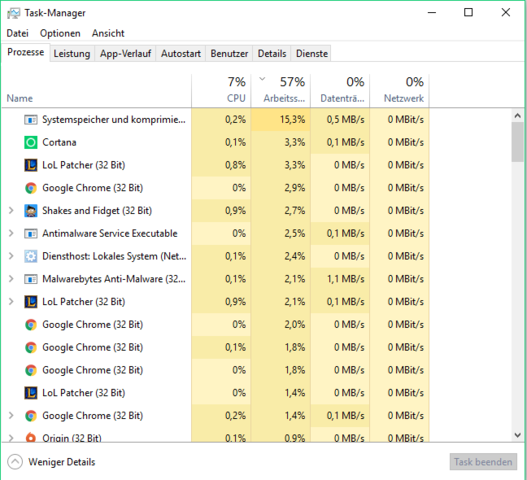The image size is (527, 480).
Task: Expand the Diensthost: Lokales System group
Action: (11, 256)
